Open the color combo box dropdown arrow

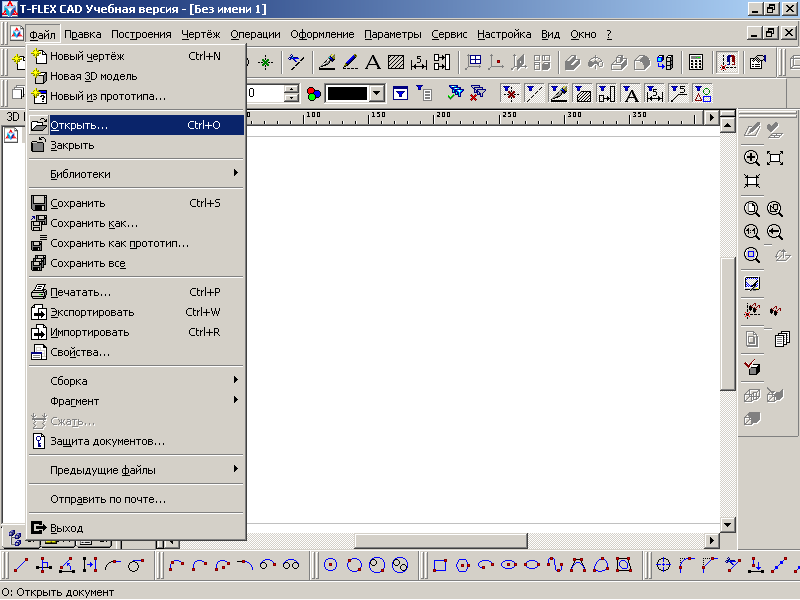click(377, 94)
